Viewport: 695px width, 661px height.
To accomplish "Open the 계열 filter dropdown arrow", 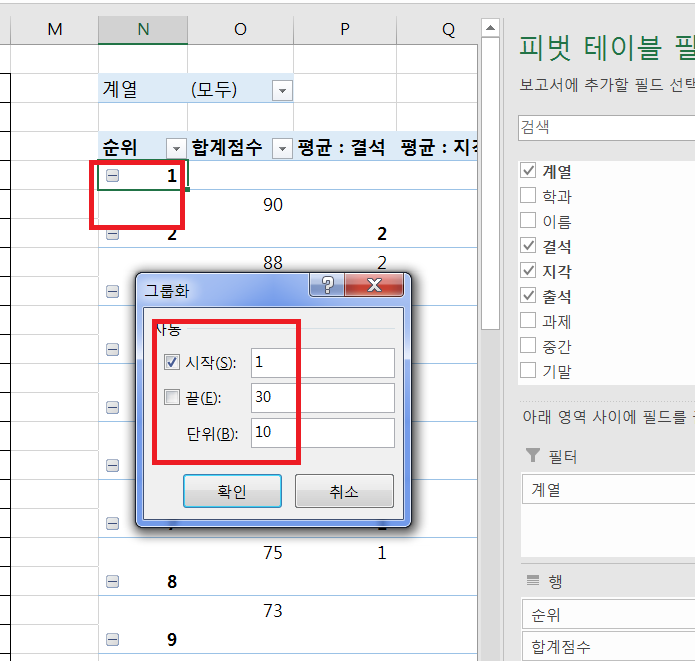I will [282, 91].
